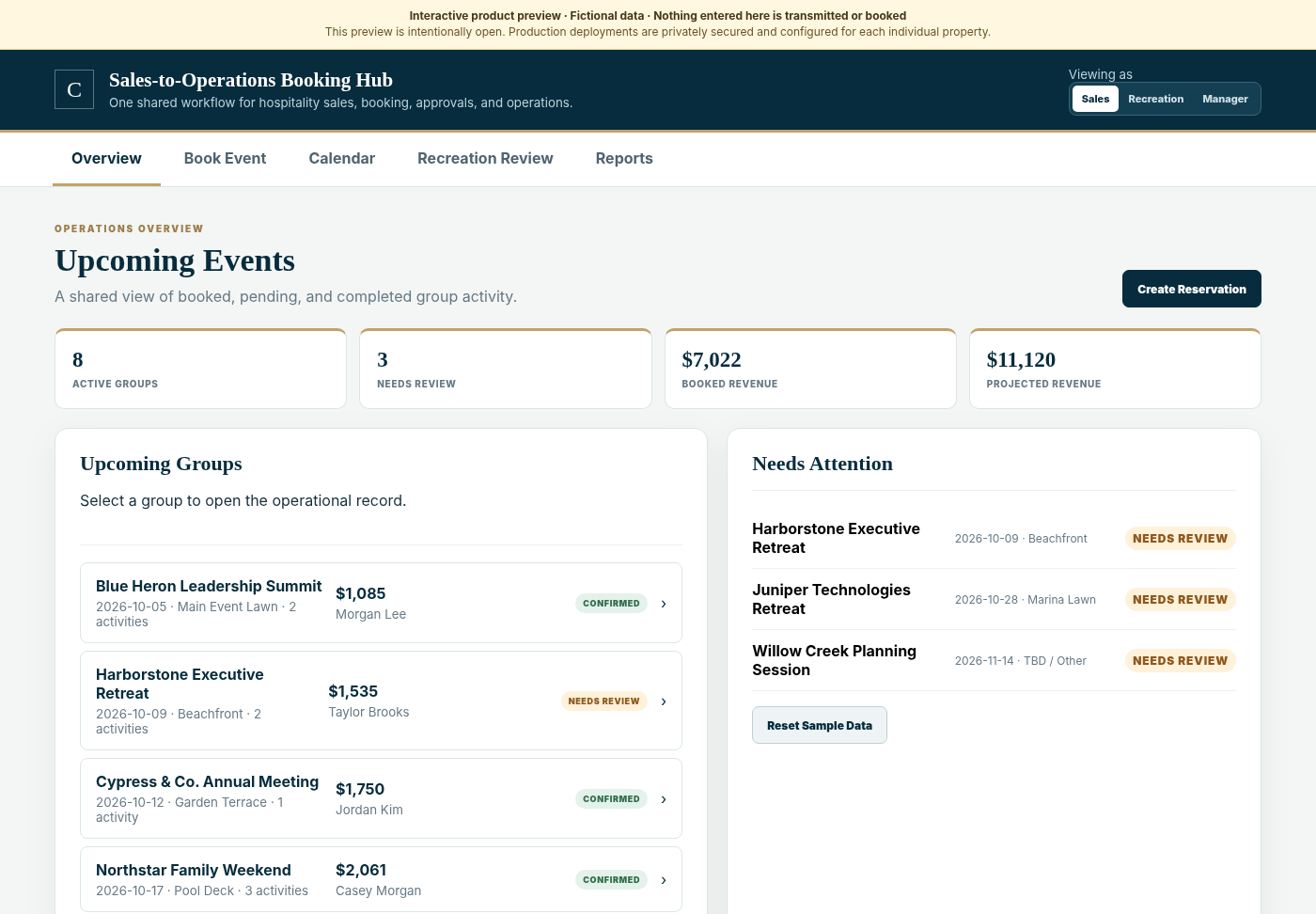
Task: Click the Projected Revenue stat card
Action: [1115, 369]
